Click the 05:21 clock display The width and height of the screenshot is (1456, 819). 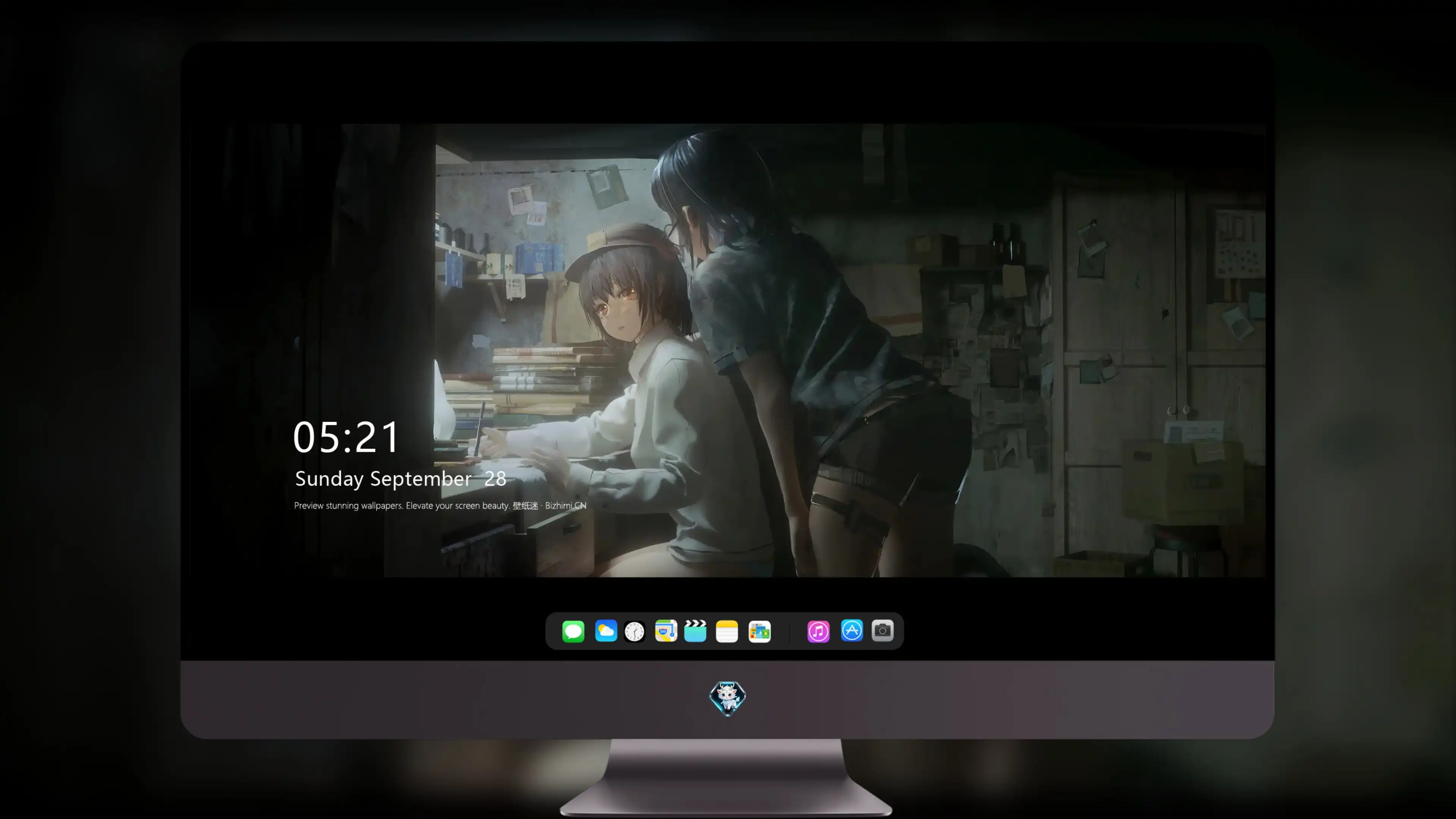pos(346,437)
